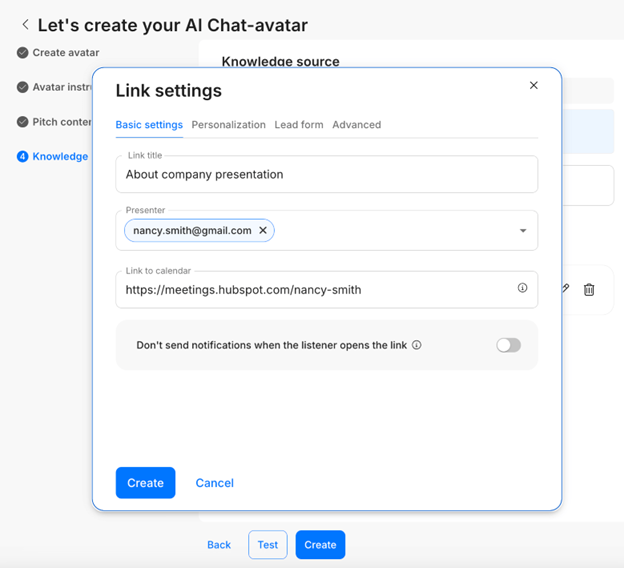This screenshot has height=568, width=624.
Task: Click into the Link title field
Action: [326, 174]
